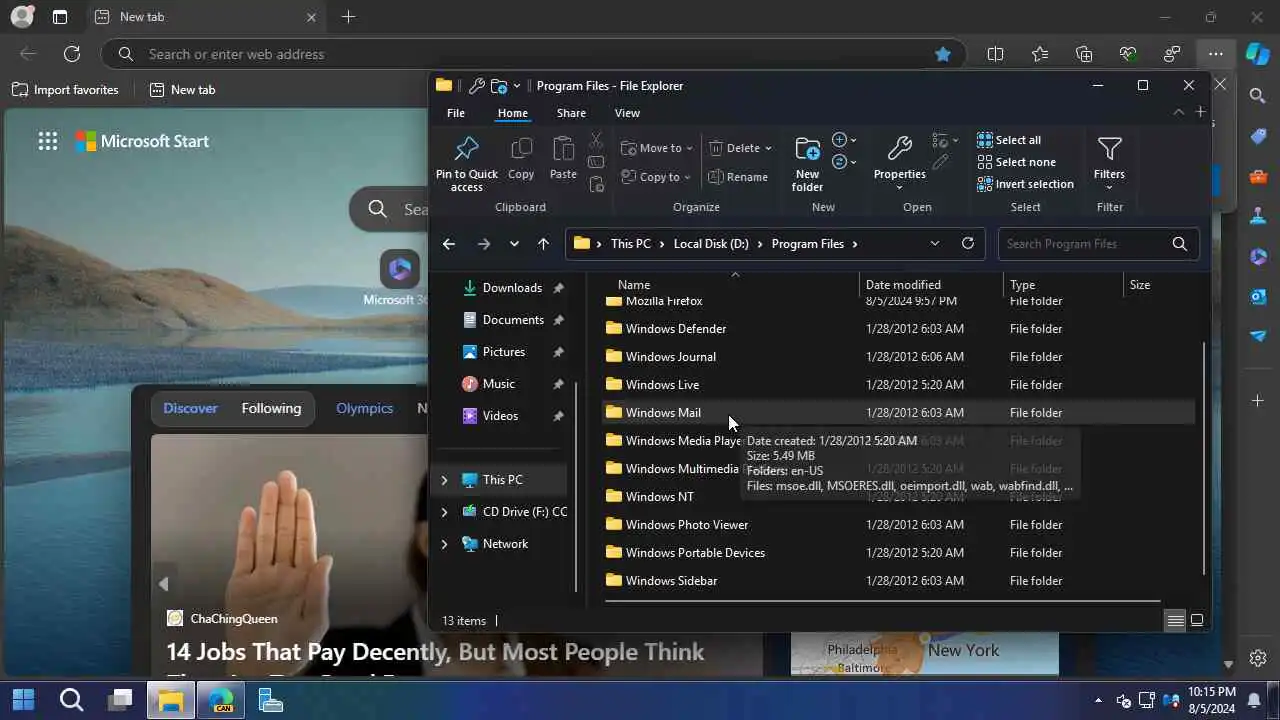Image resolution: width=1280 pixels, height=720 pixels.
Task: Open Videos in the navigation pane
Action: coord(501,416)
